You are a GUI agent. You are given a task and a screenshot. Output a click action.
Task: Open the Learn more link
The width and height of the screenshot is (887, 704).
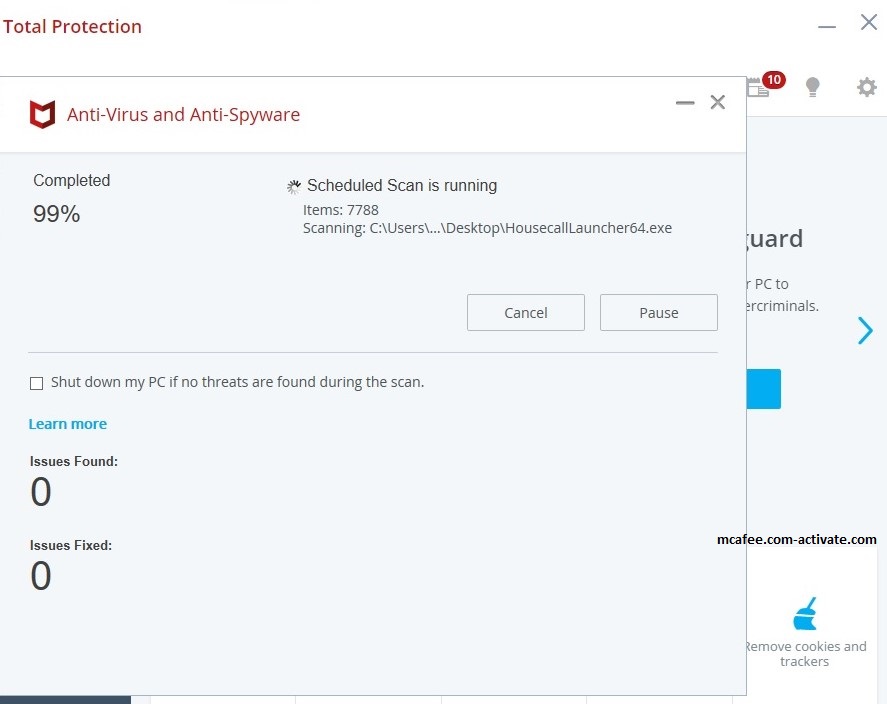(x=68, y=424)
